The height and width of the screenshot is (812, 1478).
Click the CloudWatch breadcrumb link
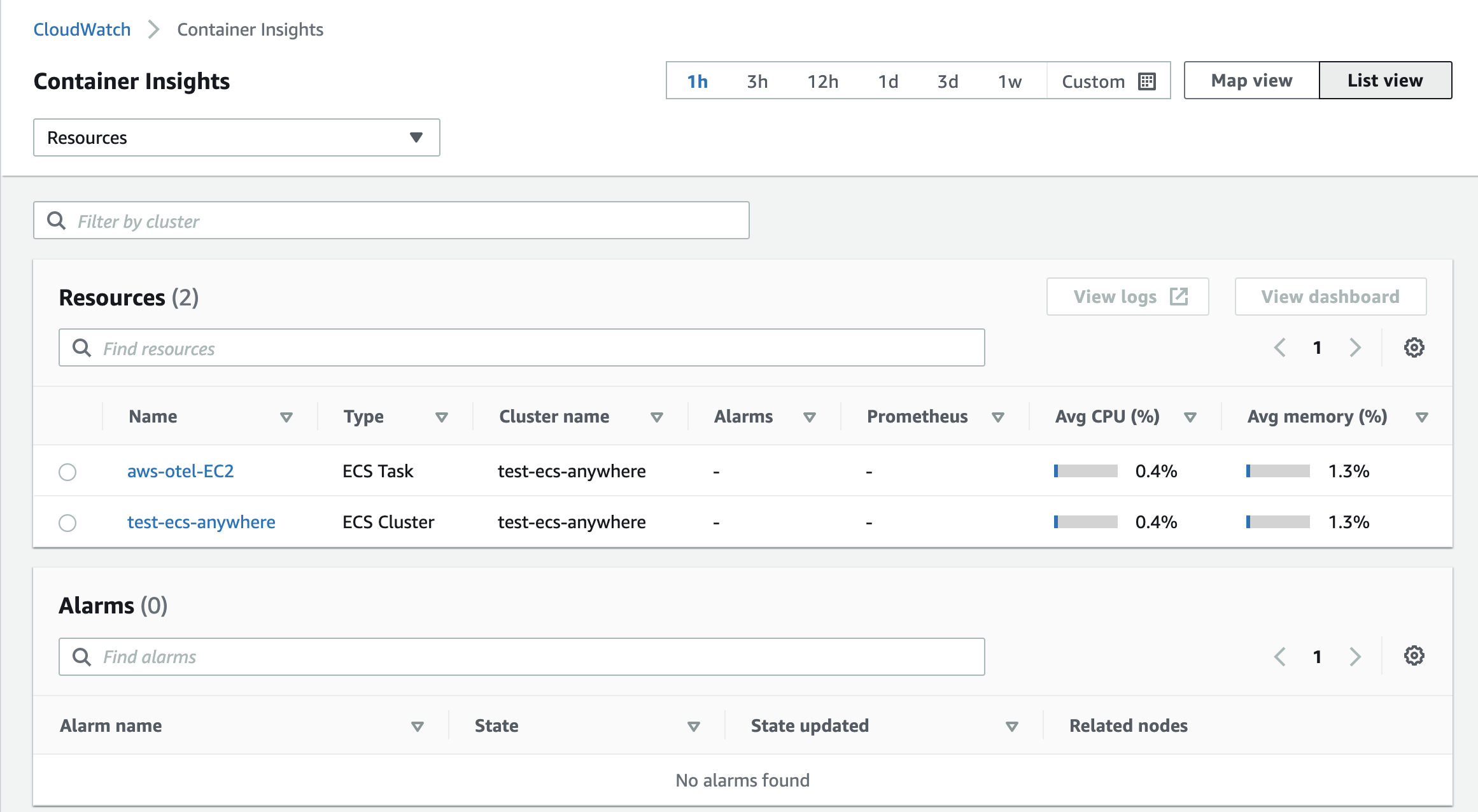[81, 29]
